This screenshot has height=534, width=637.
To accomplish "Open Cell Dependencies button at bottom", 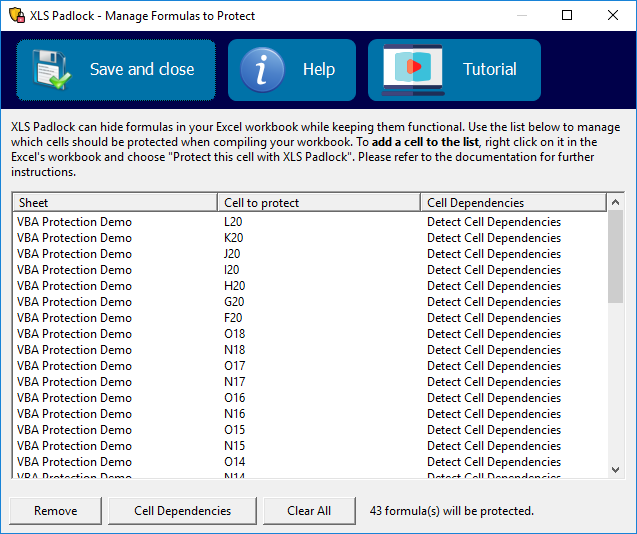I will tap(182, 510).
